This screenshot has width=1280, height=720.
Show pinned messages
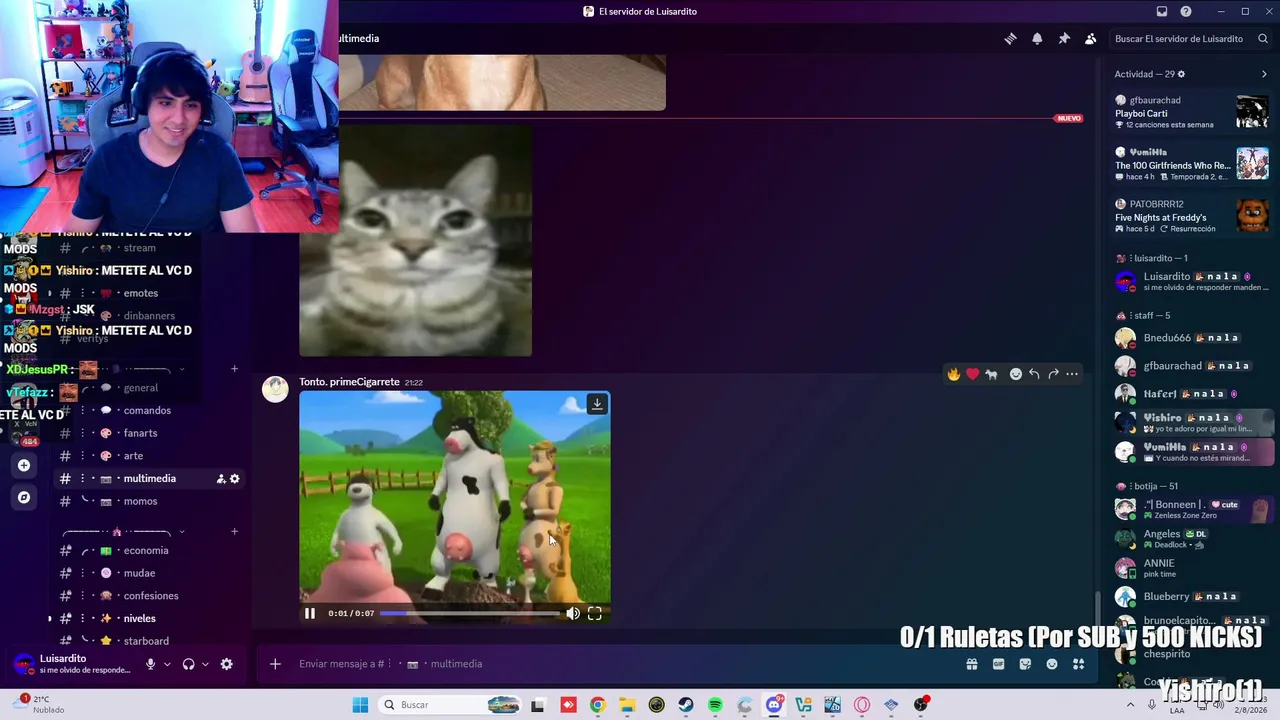[1064, 39]
